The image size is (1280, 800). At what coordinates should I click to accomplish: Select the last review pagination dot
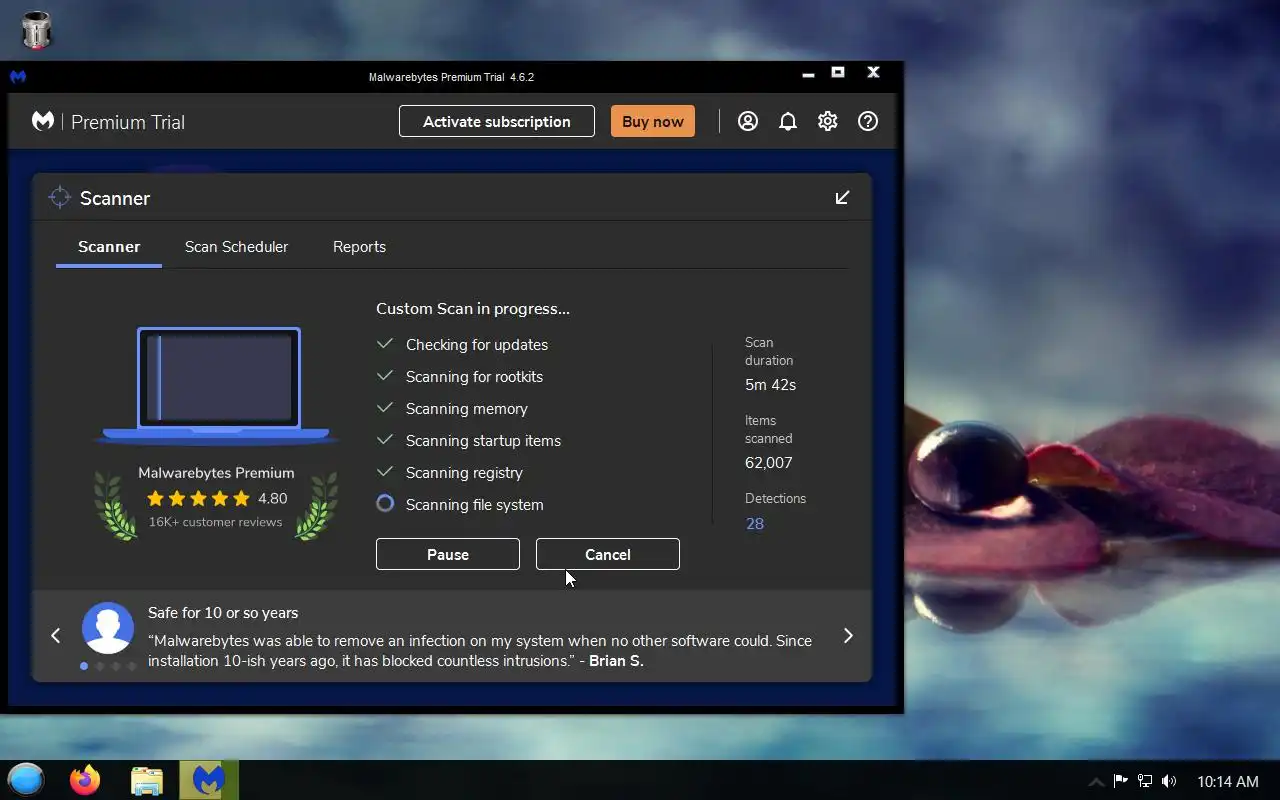132,666
